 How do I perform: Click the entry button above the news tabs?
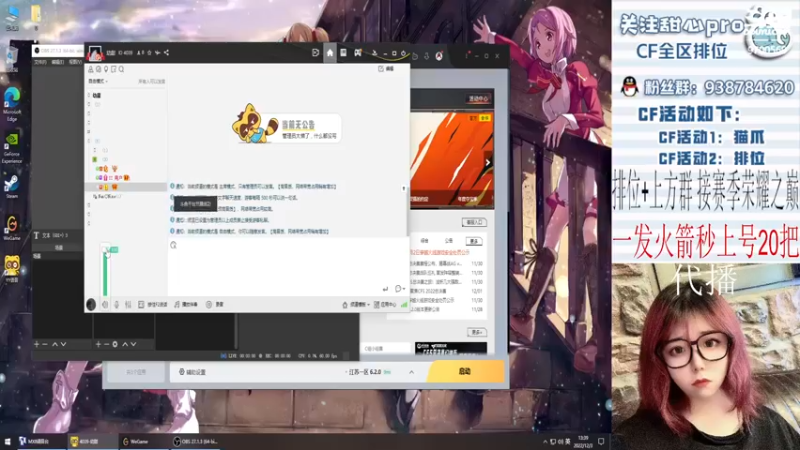click(x=474, y=222)
